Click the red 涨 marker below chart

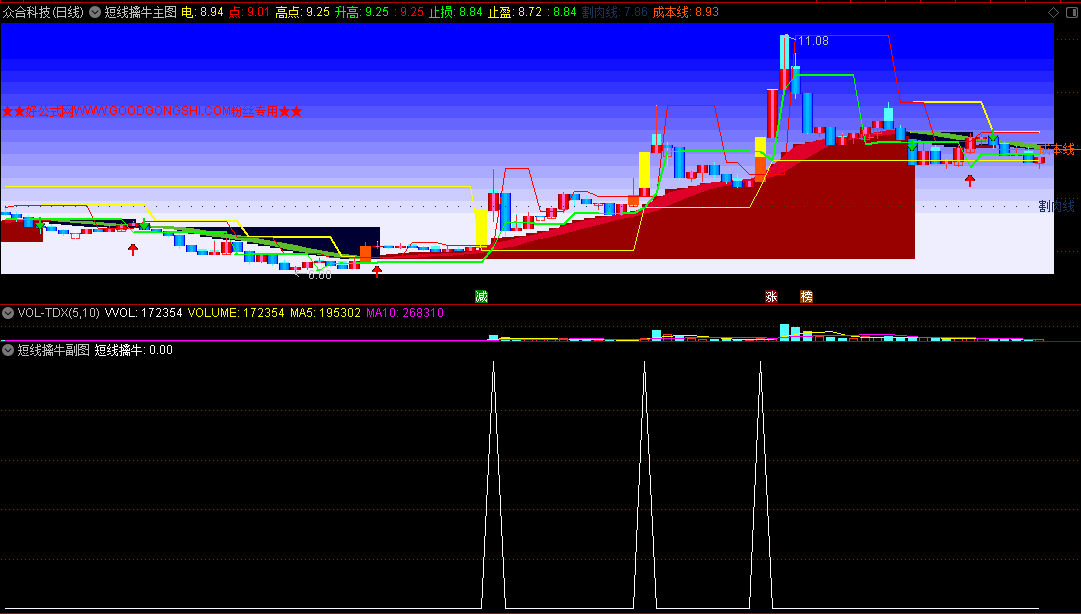771,297
